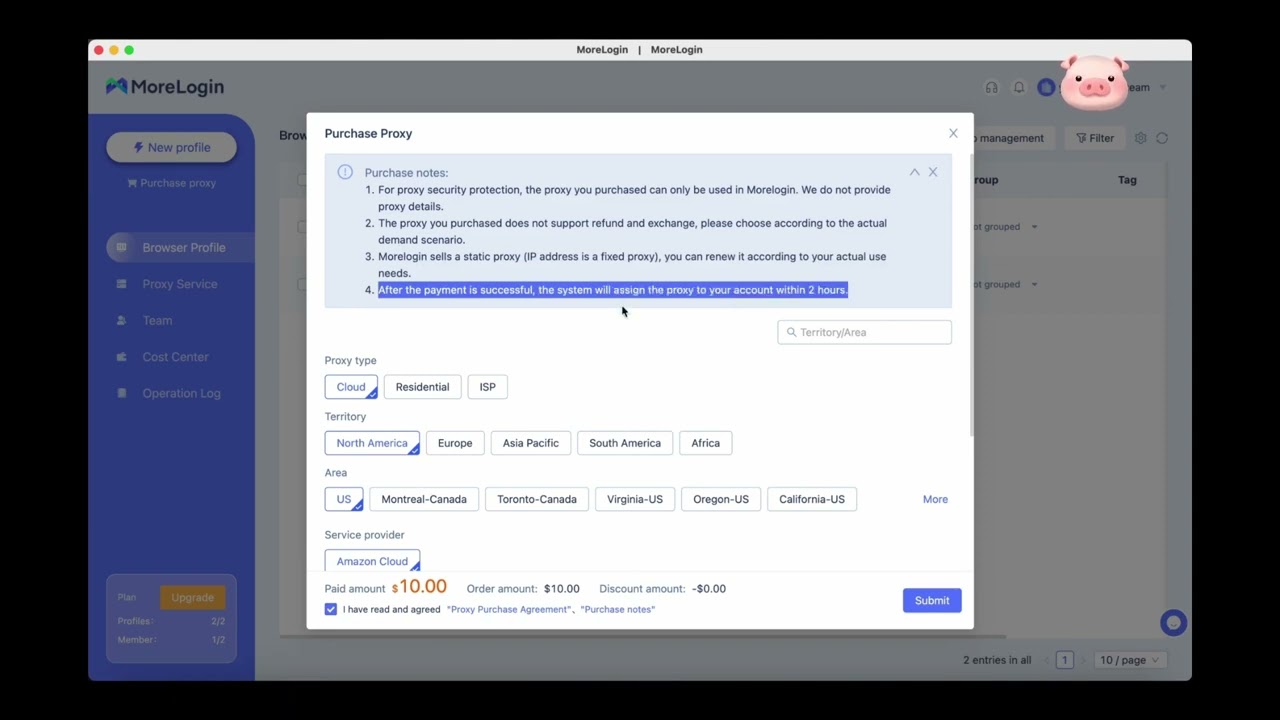
Task: Open the notifications bell
Action: [1019, 87]
